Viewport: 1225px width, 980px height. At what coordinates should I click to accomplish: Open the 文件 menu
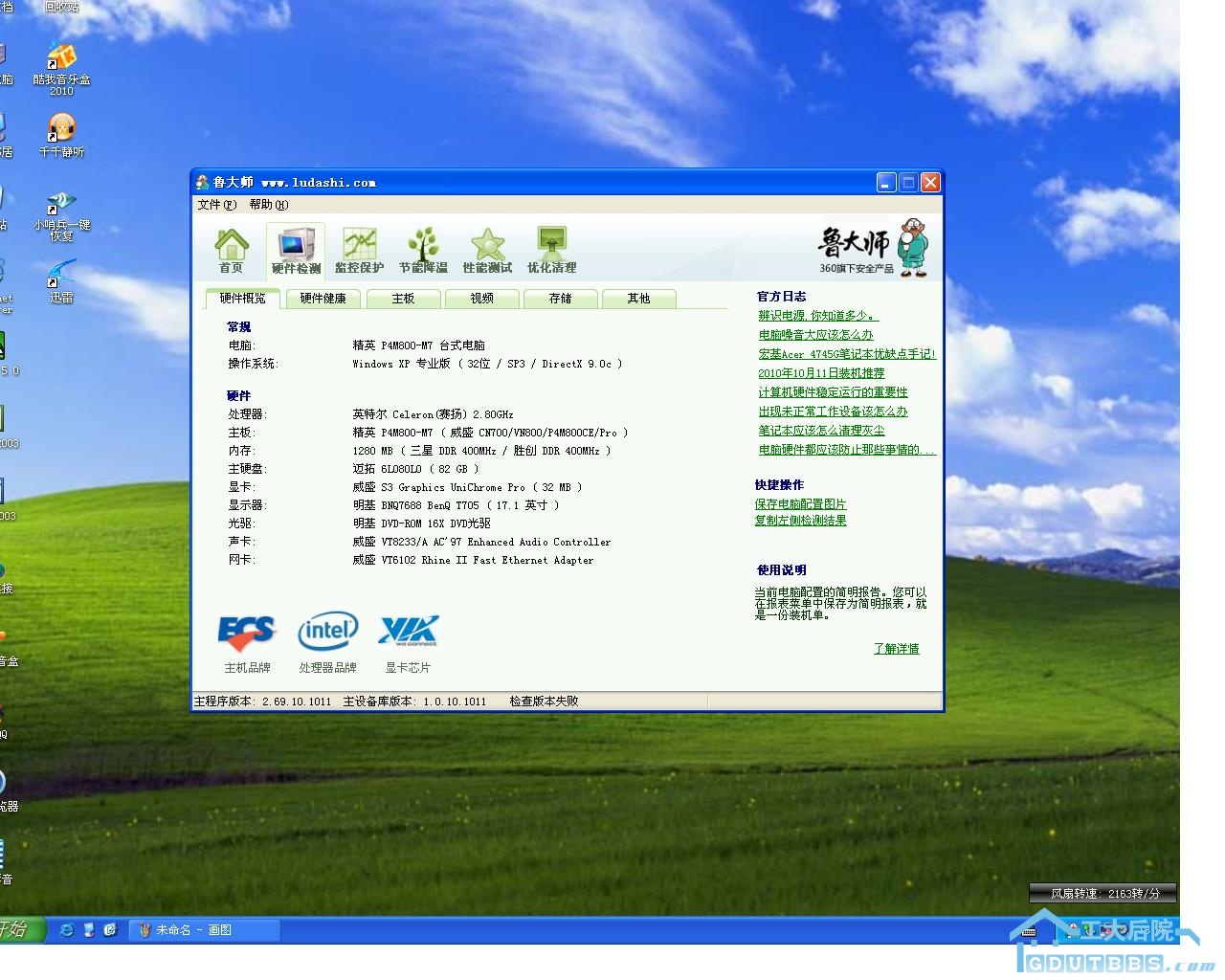(216, 204)
